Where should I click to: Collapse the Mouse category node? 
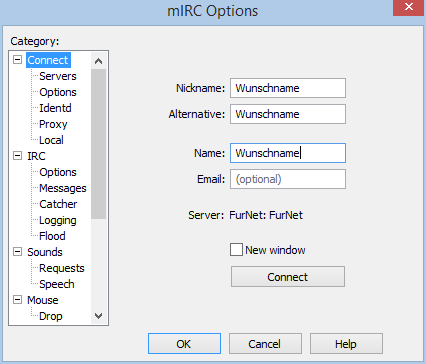coord(17,300)
